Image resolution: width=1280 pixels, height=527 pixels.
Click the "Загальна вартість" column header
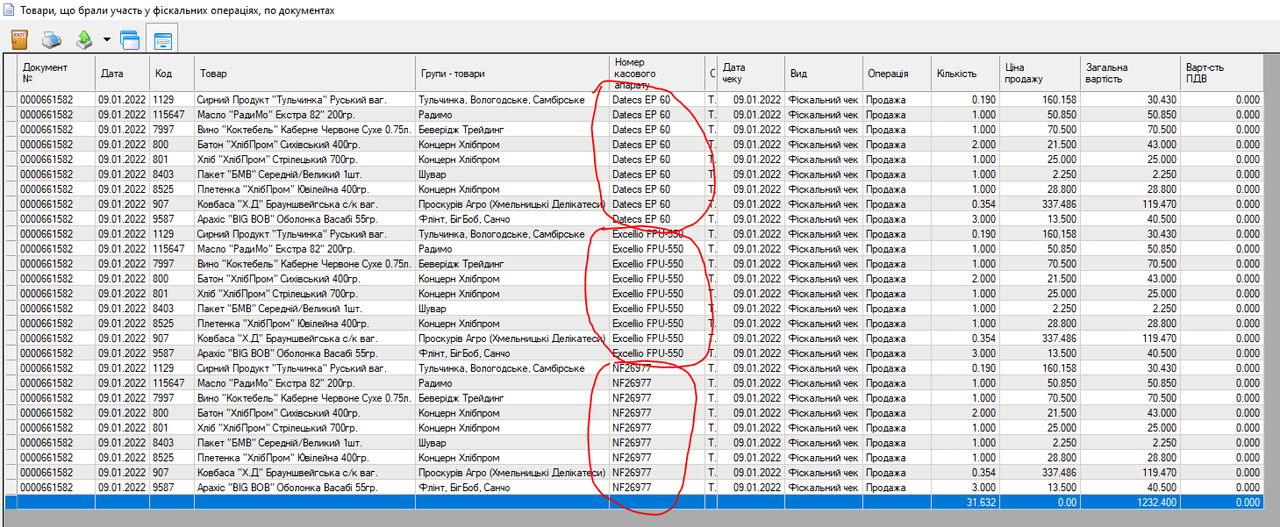[1130, 74]
